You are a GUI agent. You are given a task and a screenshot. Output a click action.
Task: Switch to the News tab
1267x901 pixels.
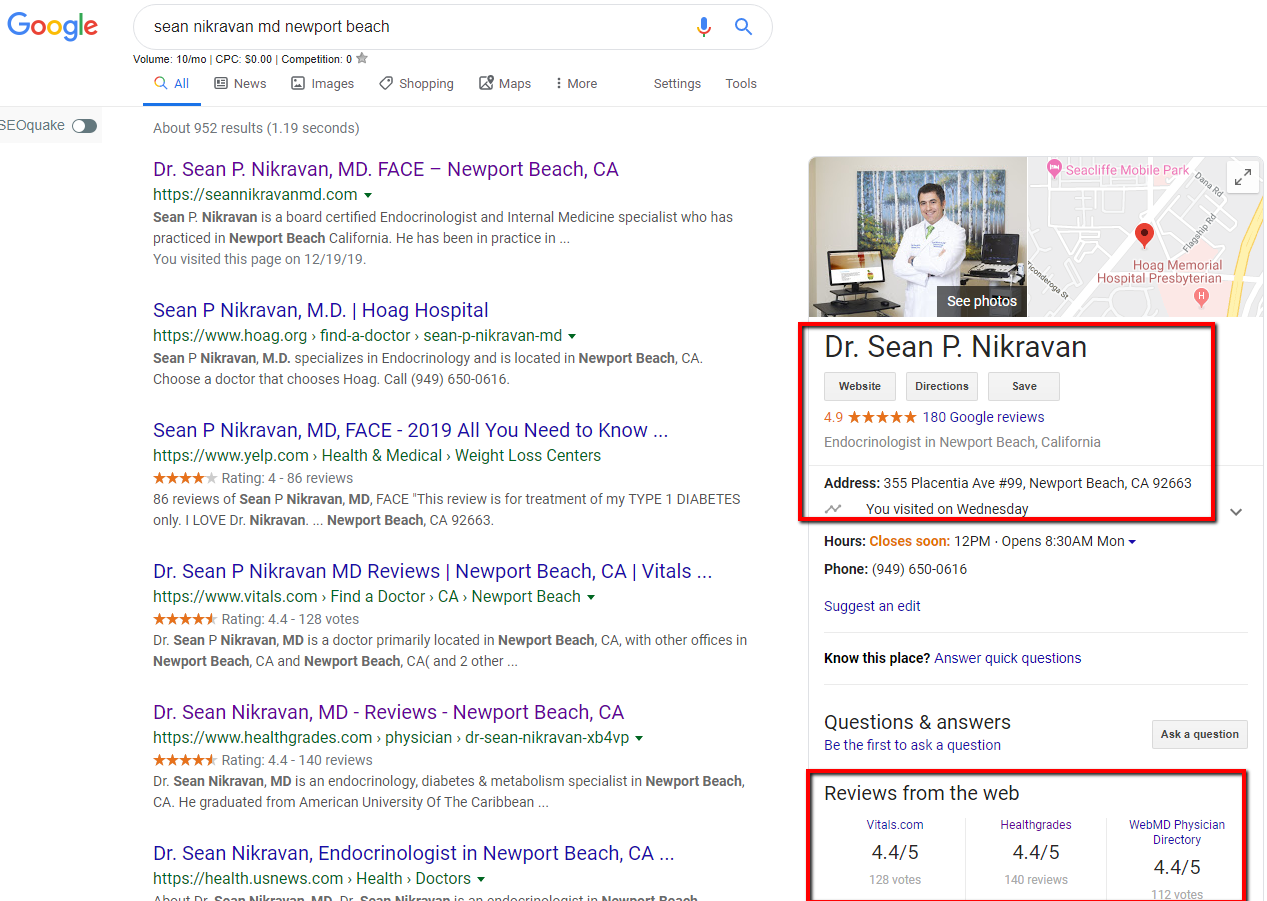click(x=240, y=84)
